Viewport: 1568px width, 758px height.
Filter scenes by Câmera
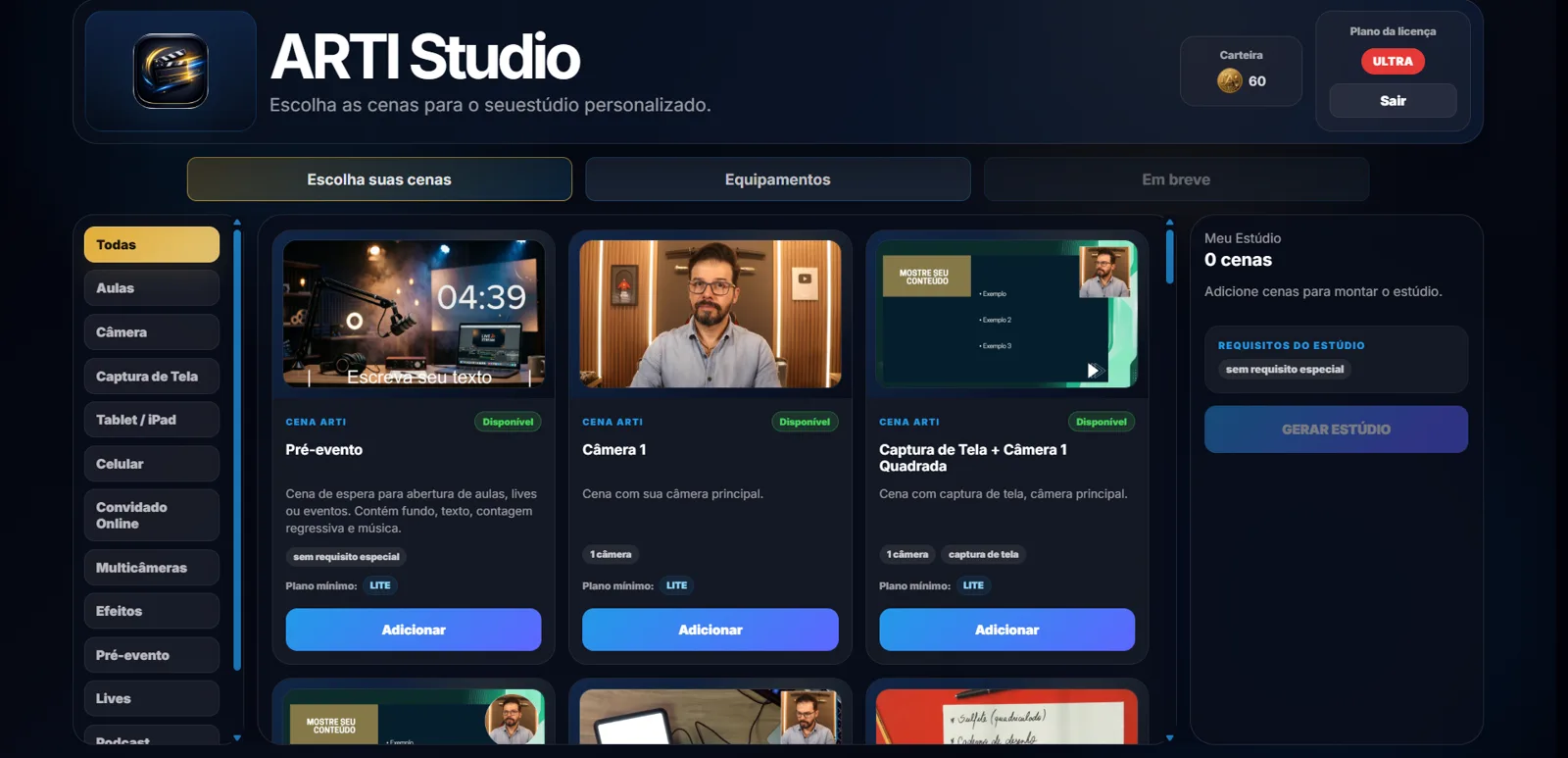pyautogui.click(x=152, y=332)
